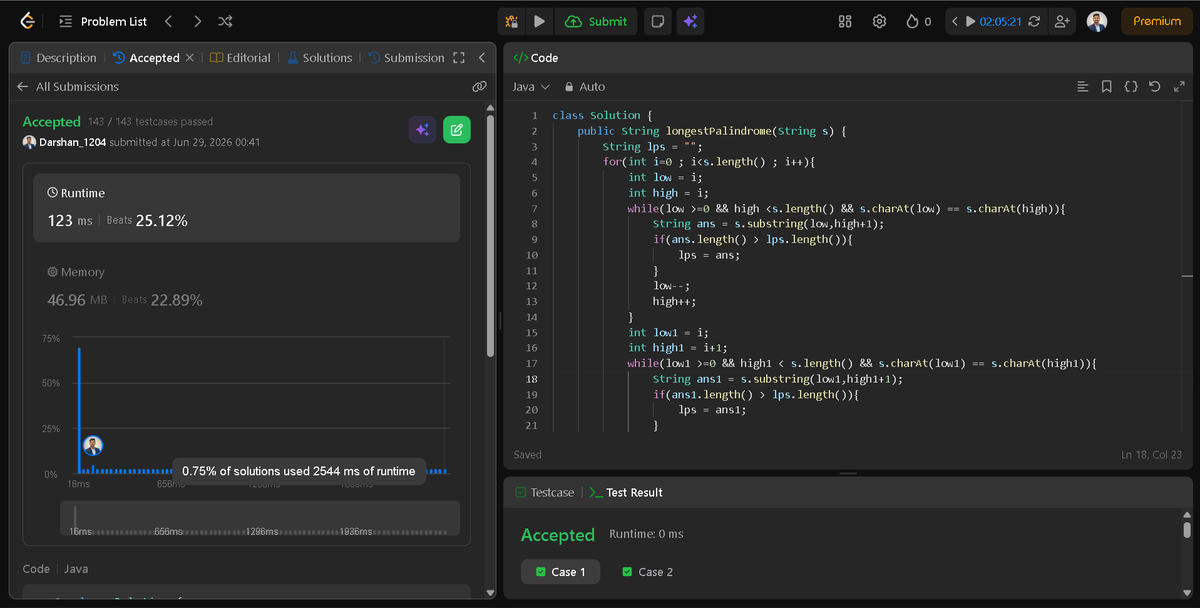Go to next problem arrow
Viewport: 1200px width, 608px height.
tap(197, 21)
